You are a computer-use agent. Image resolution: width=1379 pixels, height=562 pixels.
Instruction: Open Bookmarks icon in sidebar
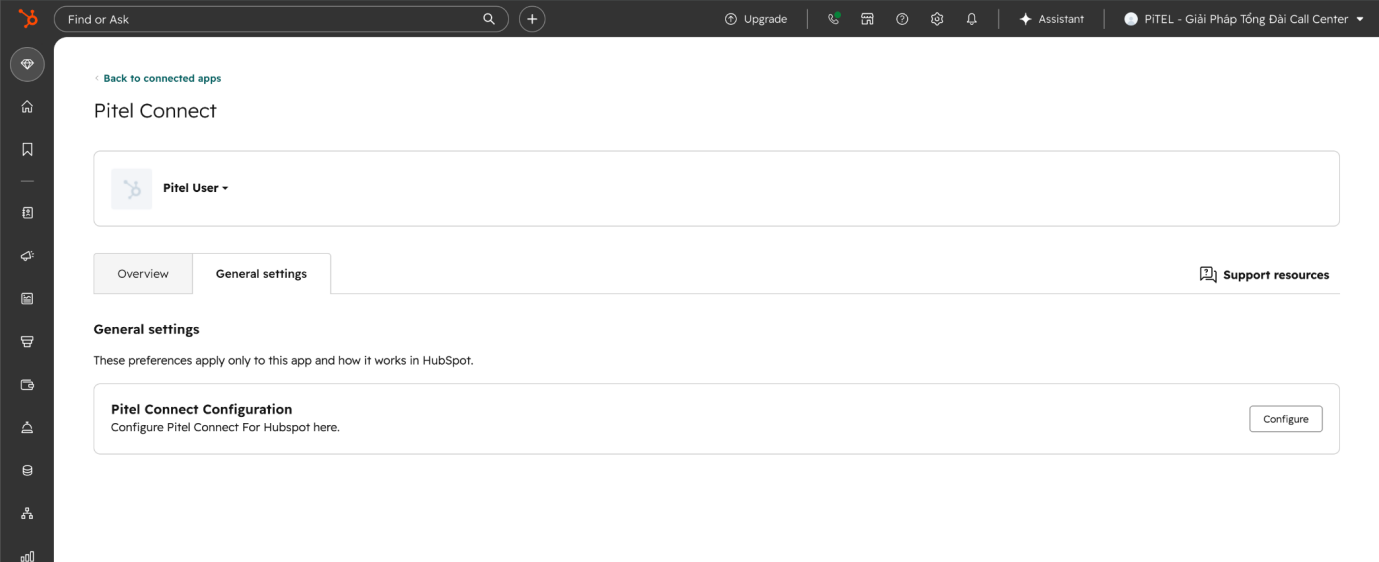(27, 149)
